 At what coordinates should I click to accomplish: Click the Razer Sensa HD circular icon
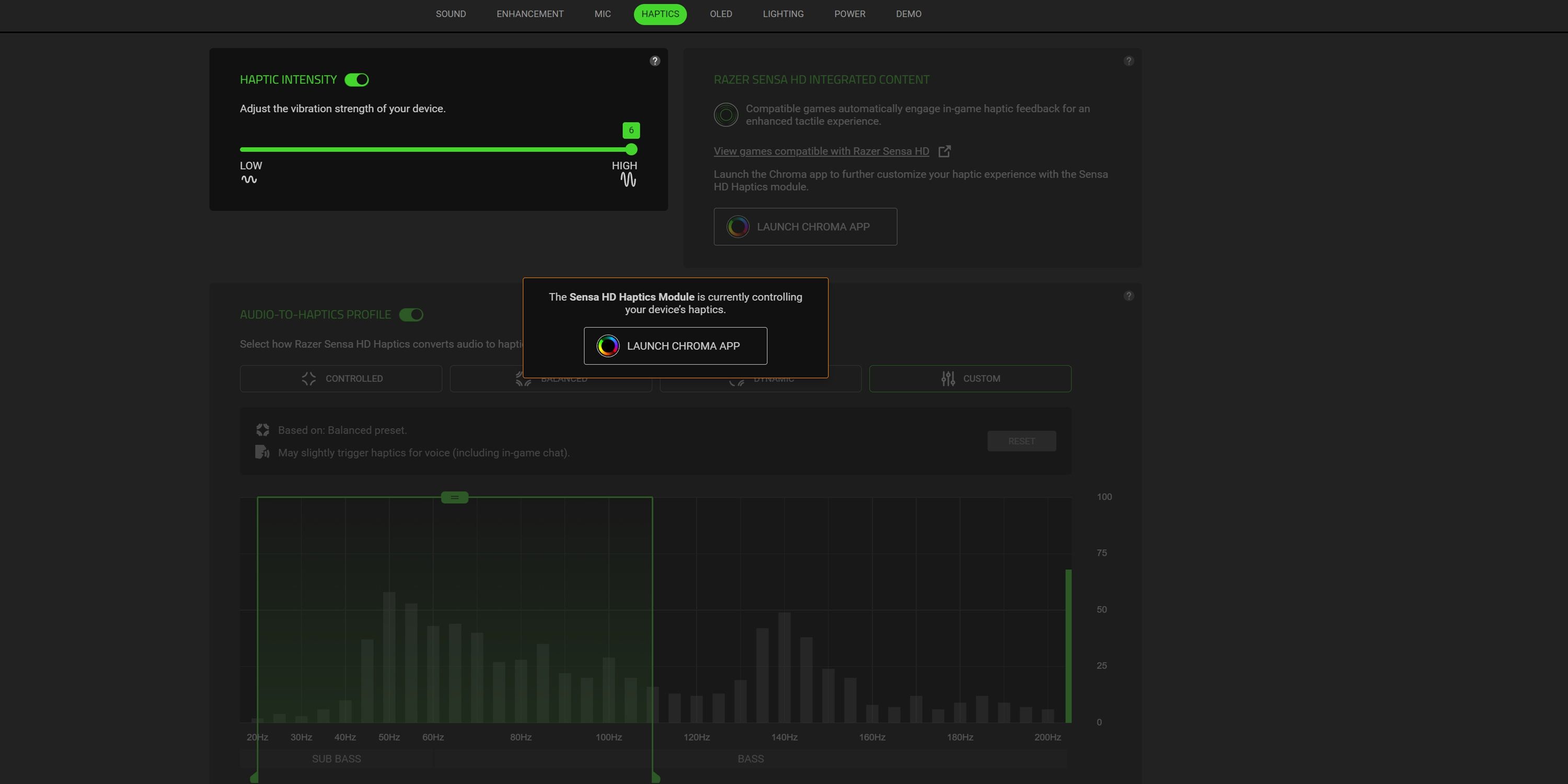tap(725, 114)
